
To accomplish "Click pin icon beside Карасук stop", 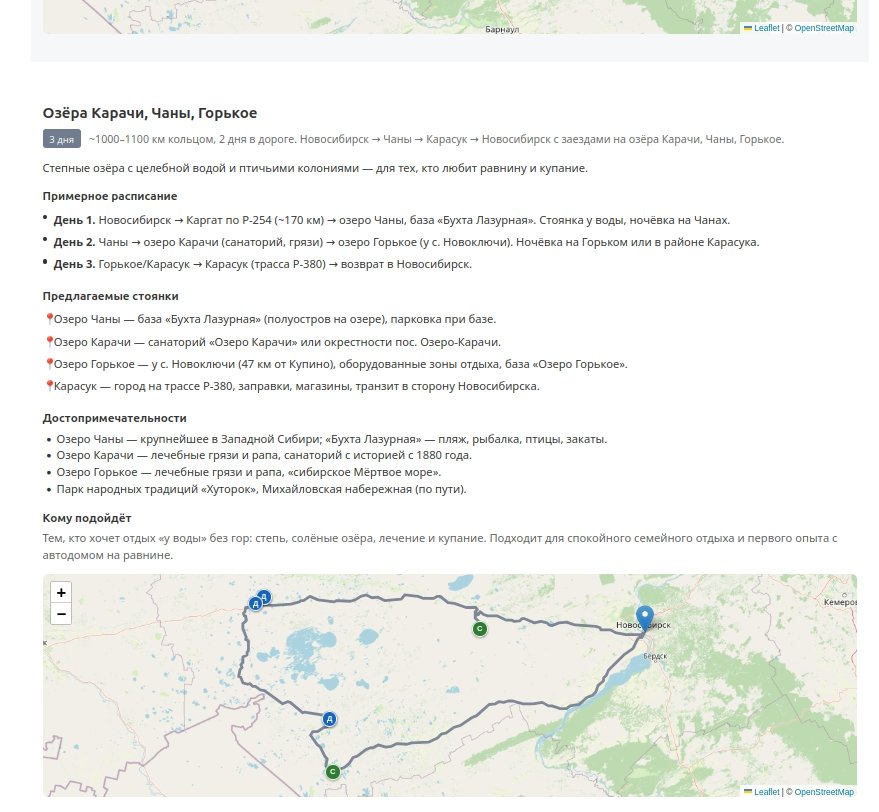I will [49, 386].
